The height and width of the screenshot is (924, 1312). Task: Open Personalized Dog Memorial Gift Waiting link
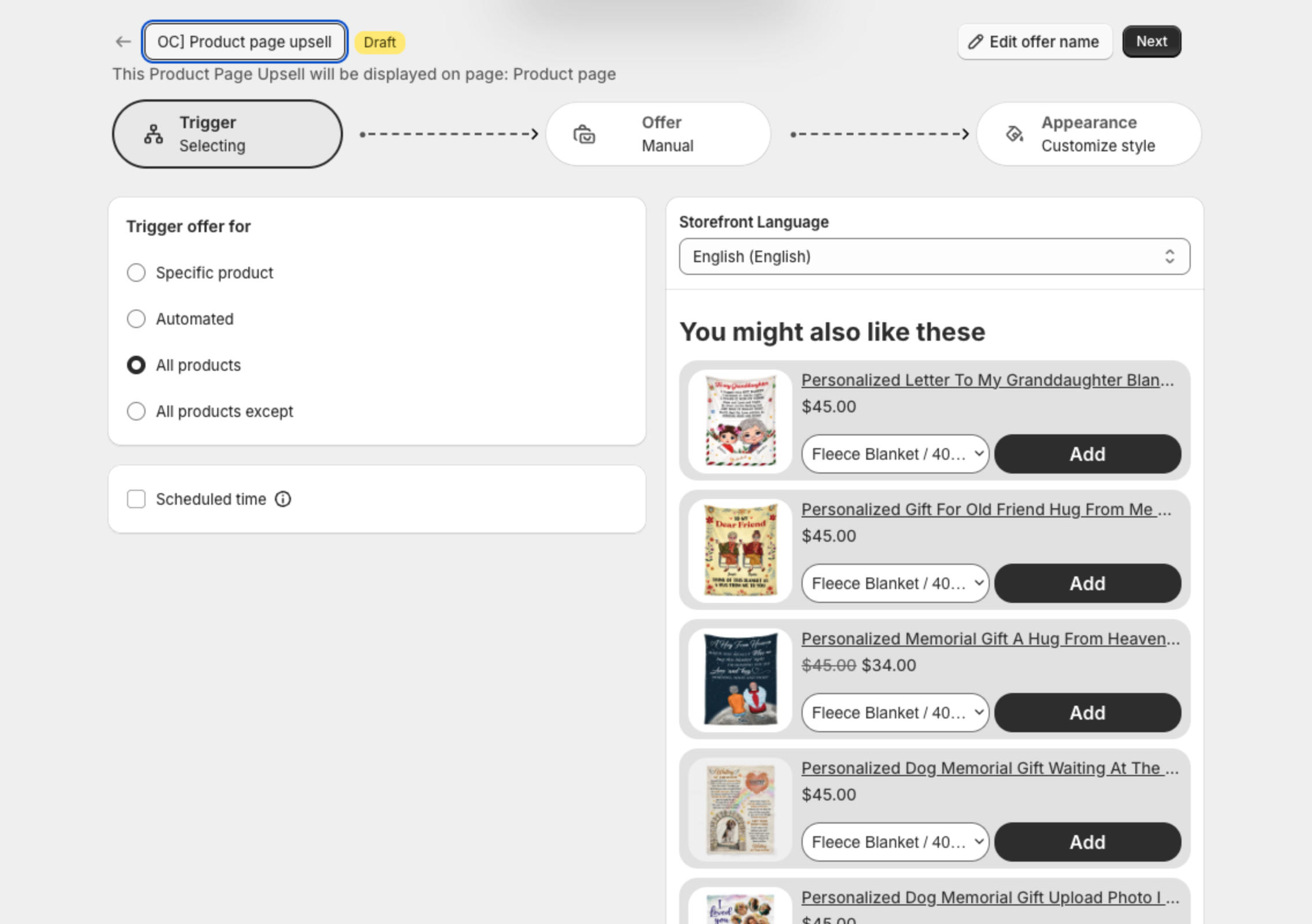click(990, 768)
